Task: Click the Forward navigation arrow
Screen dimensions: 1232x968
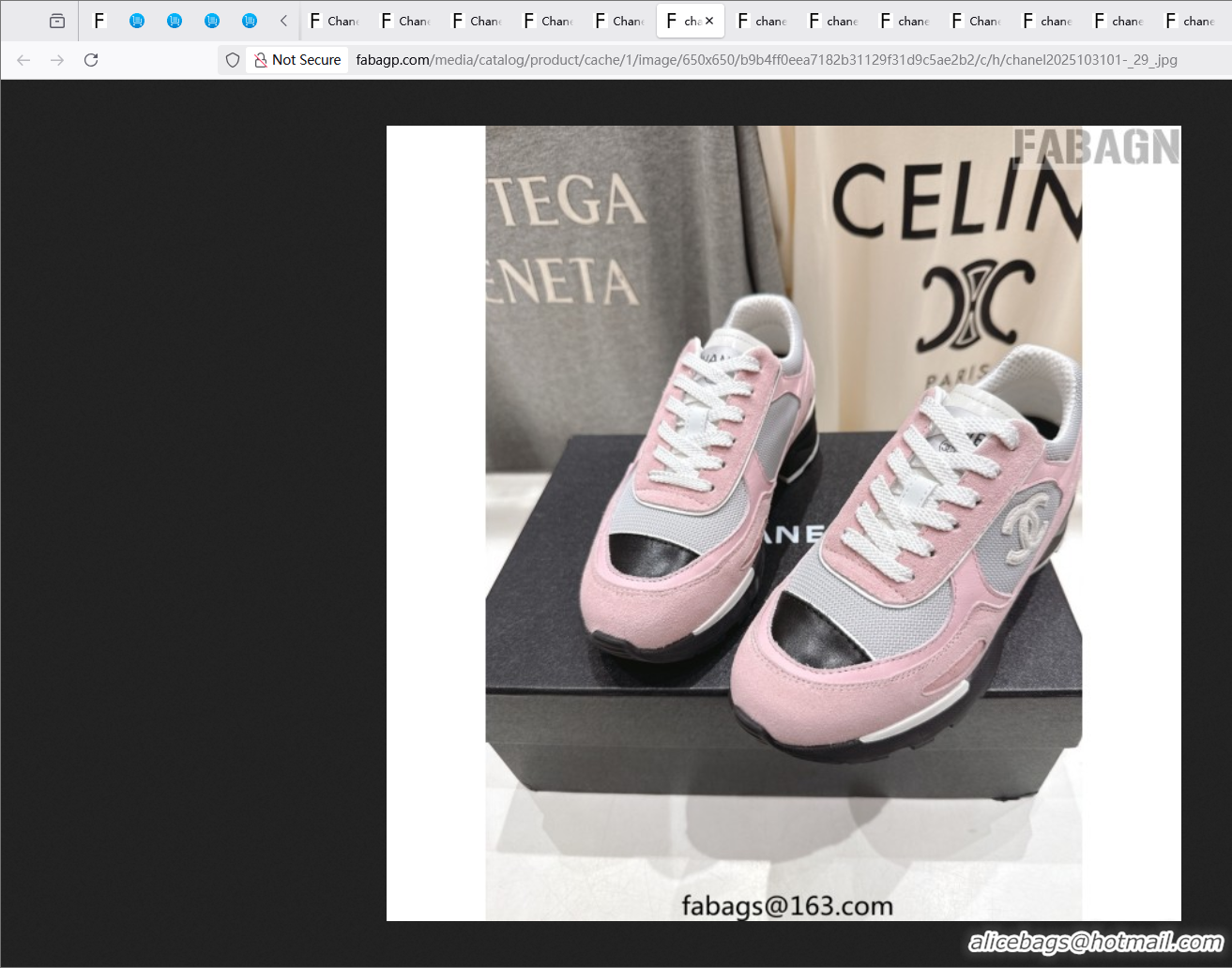Action: pyautogui.click(x=56, y=59)
